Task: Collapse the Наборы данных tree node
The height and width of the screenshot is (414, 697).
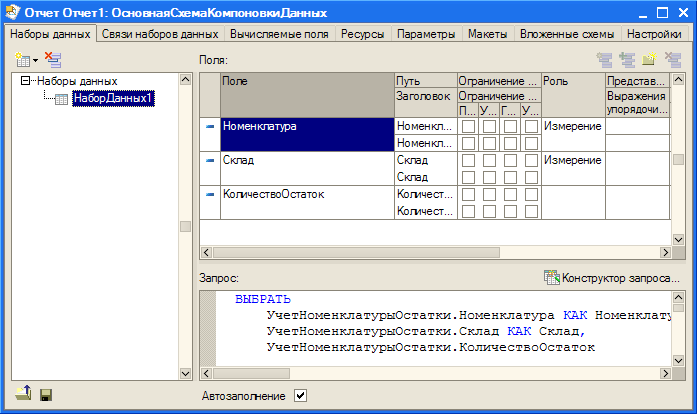Action: click(25, 81)
